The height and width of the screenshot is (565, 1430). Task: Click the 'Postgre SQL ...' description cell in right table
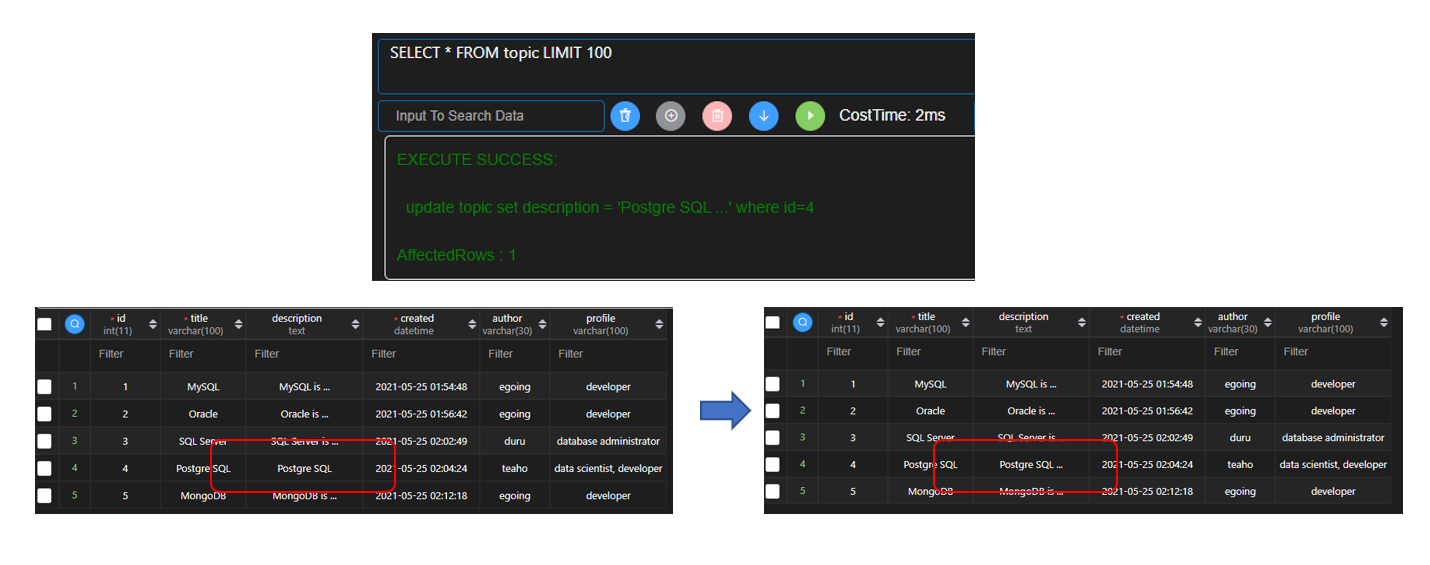[1031, 465]
